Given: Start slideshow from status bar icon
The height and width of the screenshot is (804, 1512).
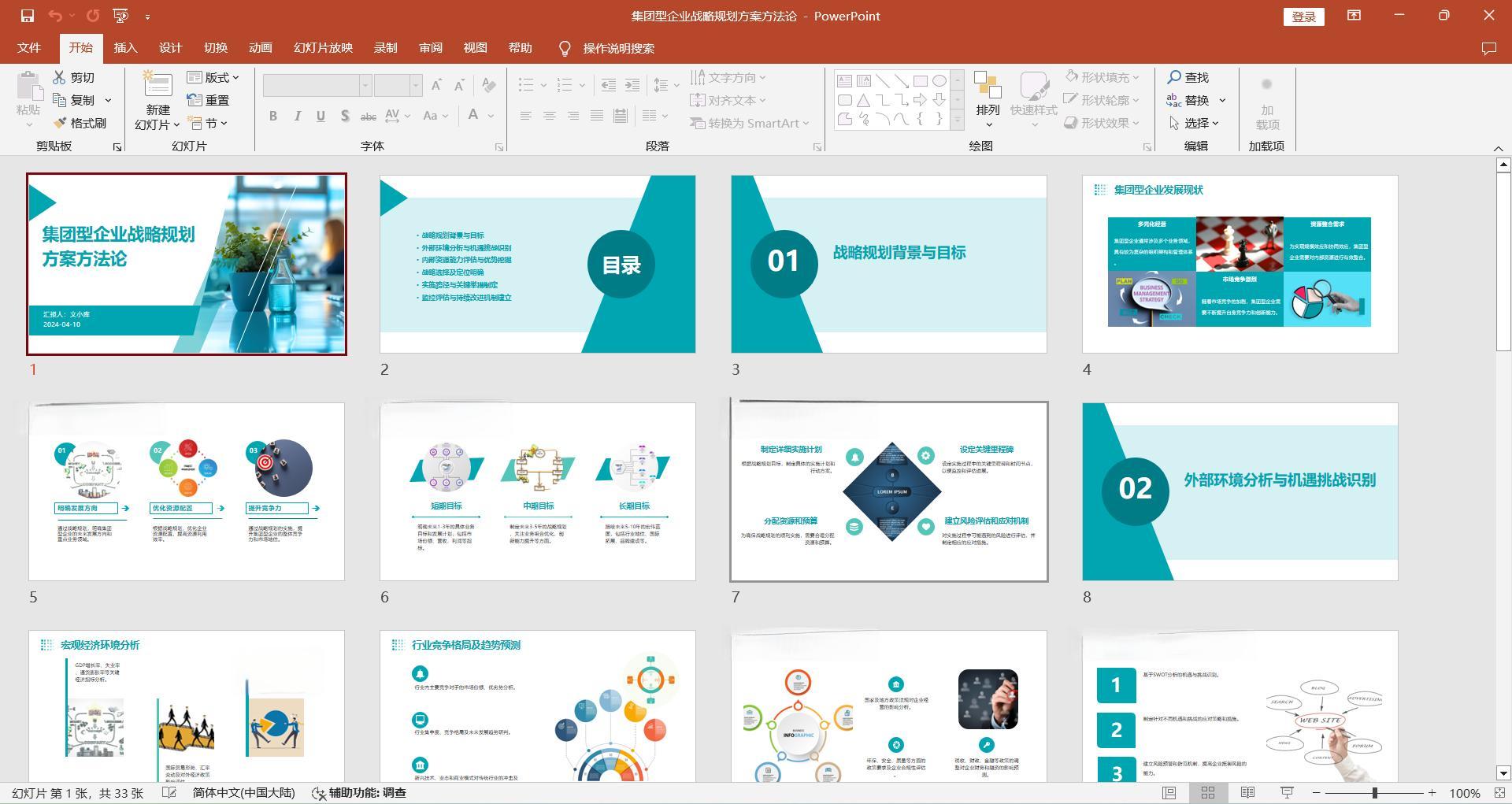Looking at the screenshot, I should click(1287, 792).
